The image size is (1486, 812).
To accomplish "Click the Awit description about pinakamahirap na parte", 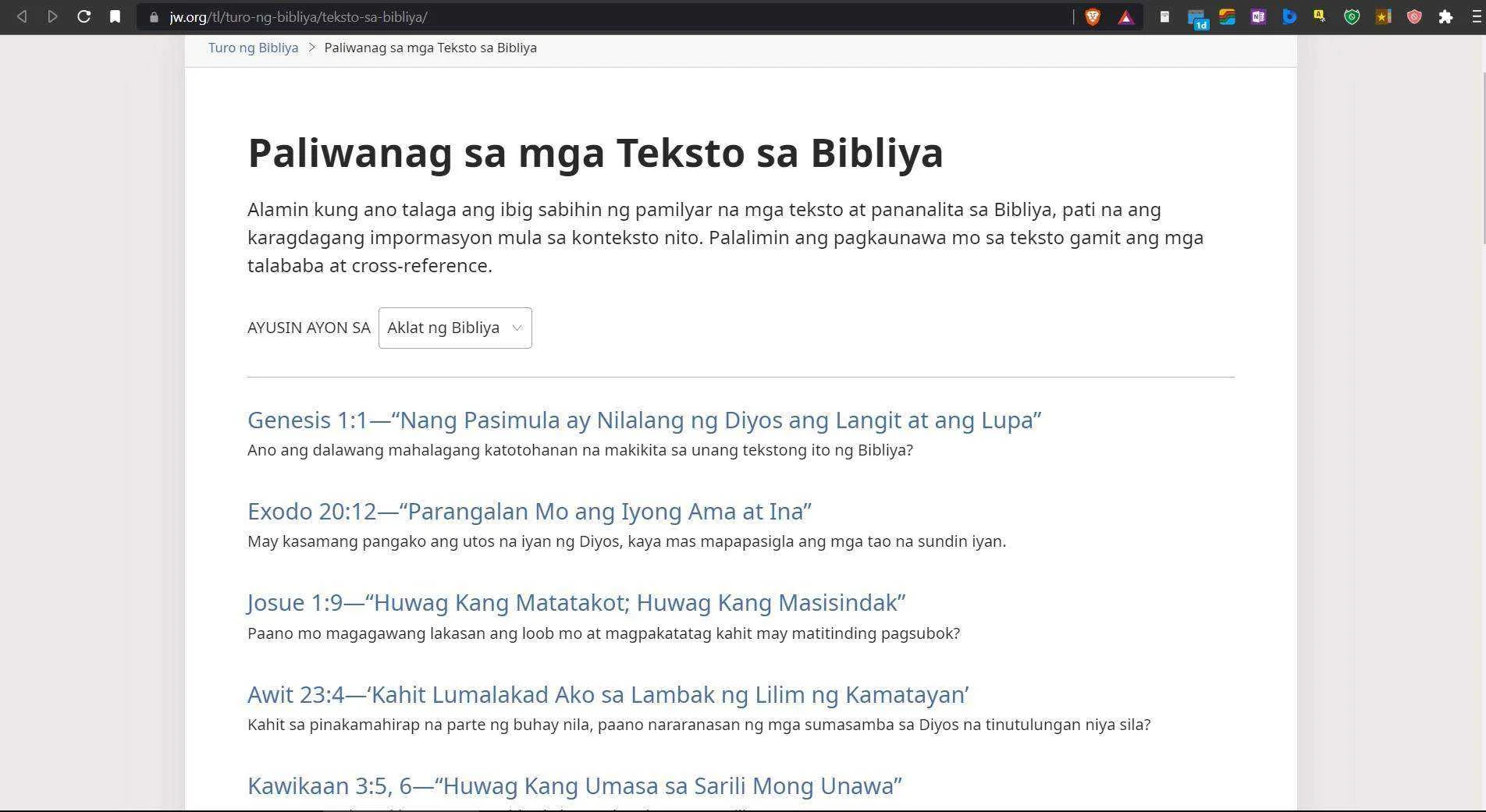I will pyautogui.click(x=699, y=725).
